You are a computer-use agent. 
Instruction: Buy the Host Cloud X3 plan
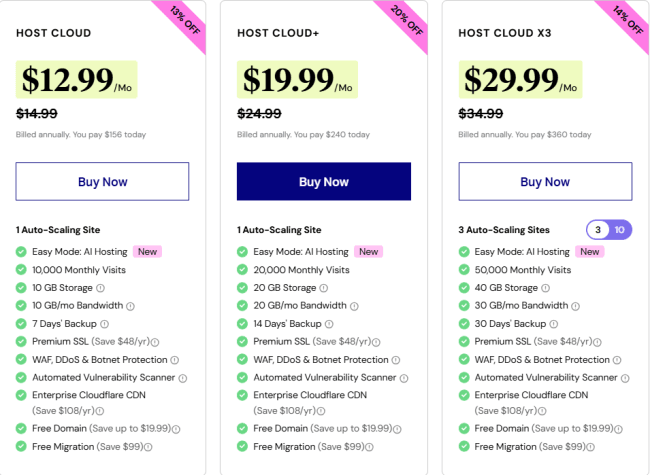(545, 182)
